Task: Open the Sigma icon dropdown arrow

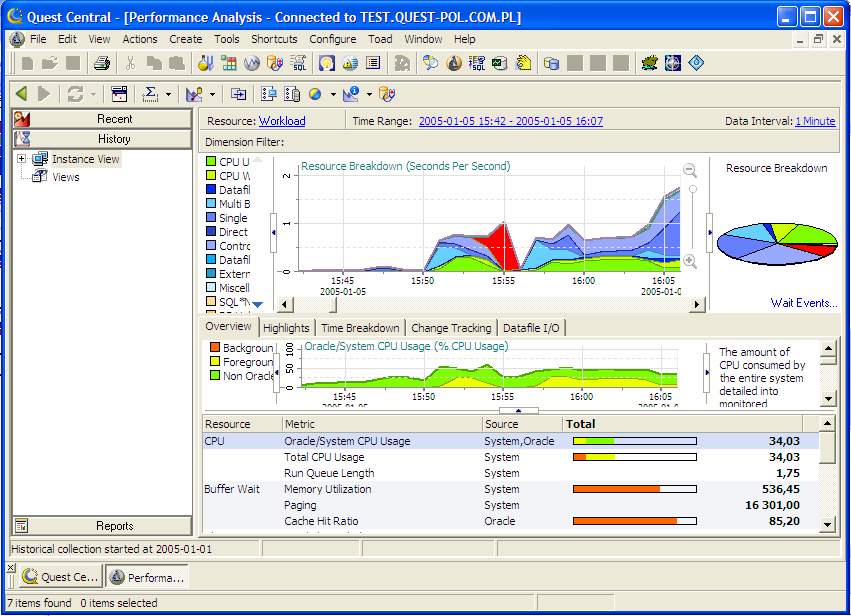Action: coord(168,94)
